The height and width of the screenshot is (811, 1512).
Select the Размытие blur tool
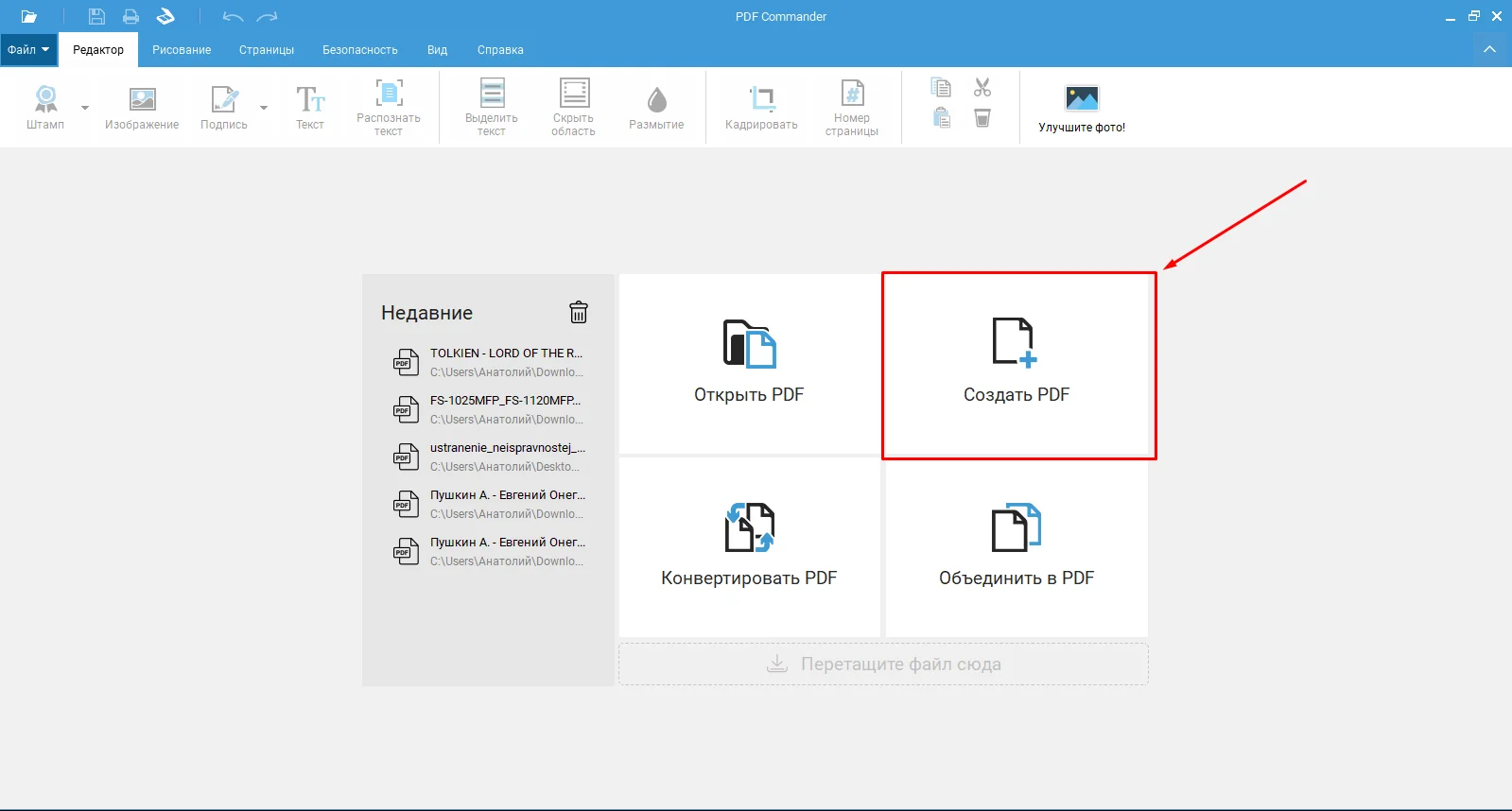click(656, 107)
